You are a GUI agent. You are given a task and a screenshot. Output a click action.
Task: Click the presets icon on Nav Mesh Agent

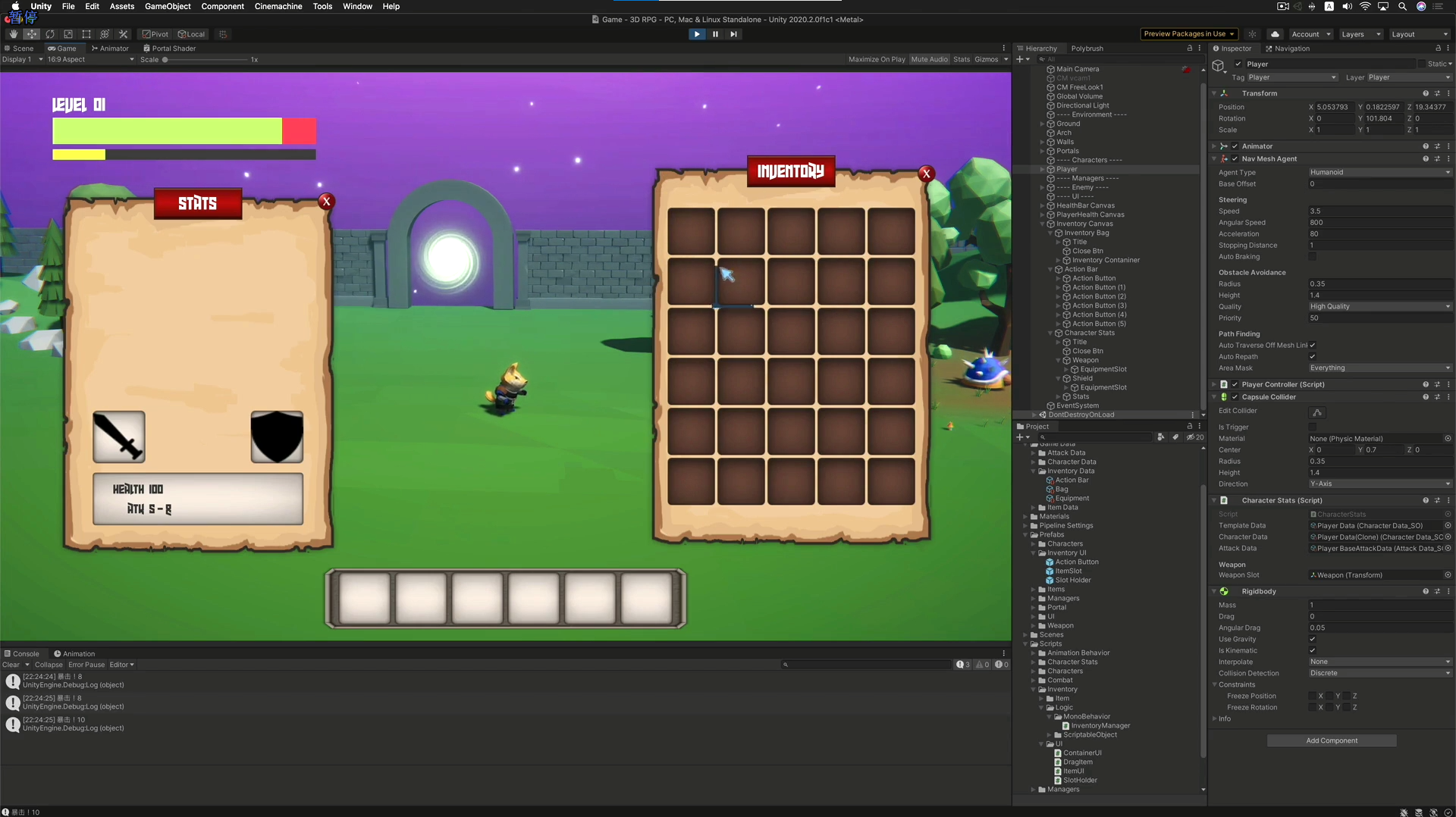tap(1437, 158)
